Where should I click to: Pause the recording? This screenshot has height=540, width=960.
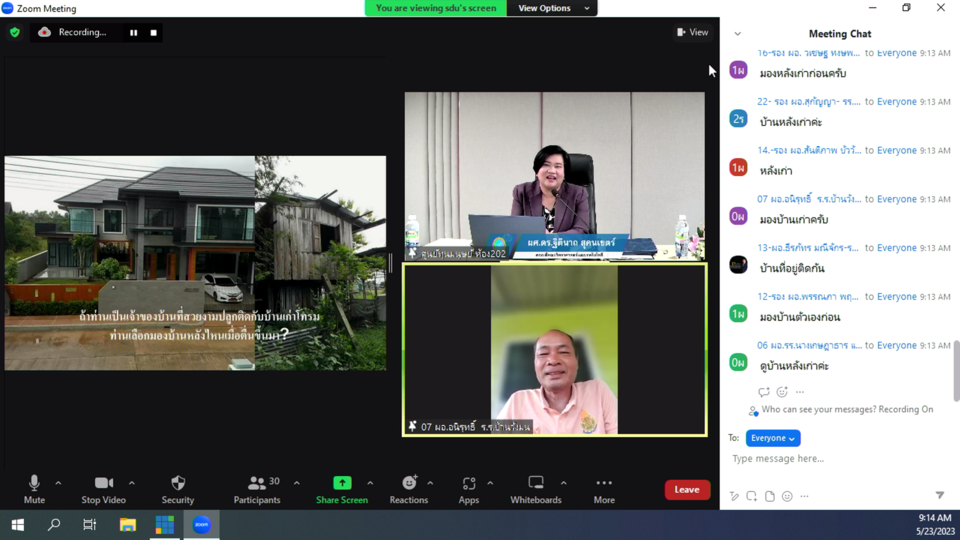(x=133, y=32)
